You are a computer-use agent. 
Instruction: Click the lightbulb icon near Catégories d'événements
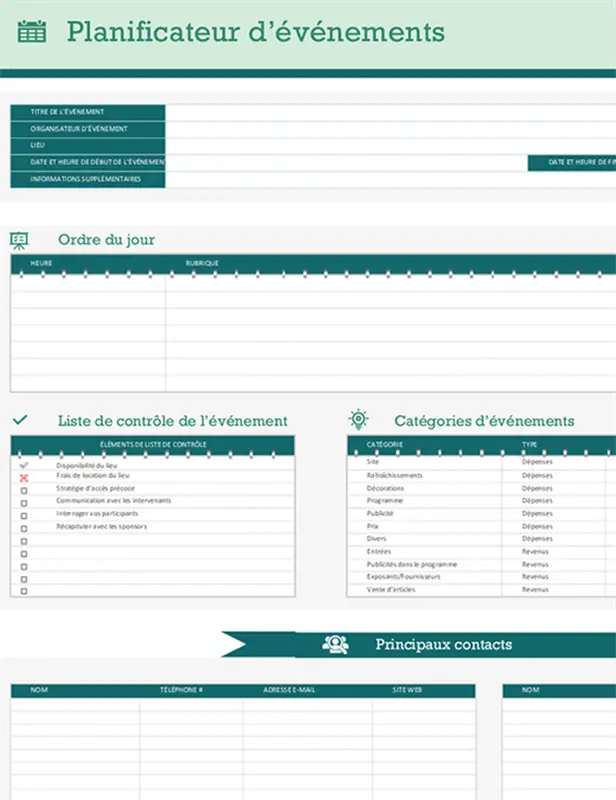coord(358,419)
